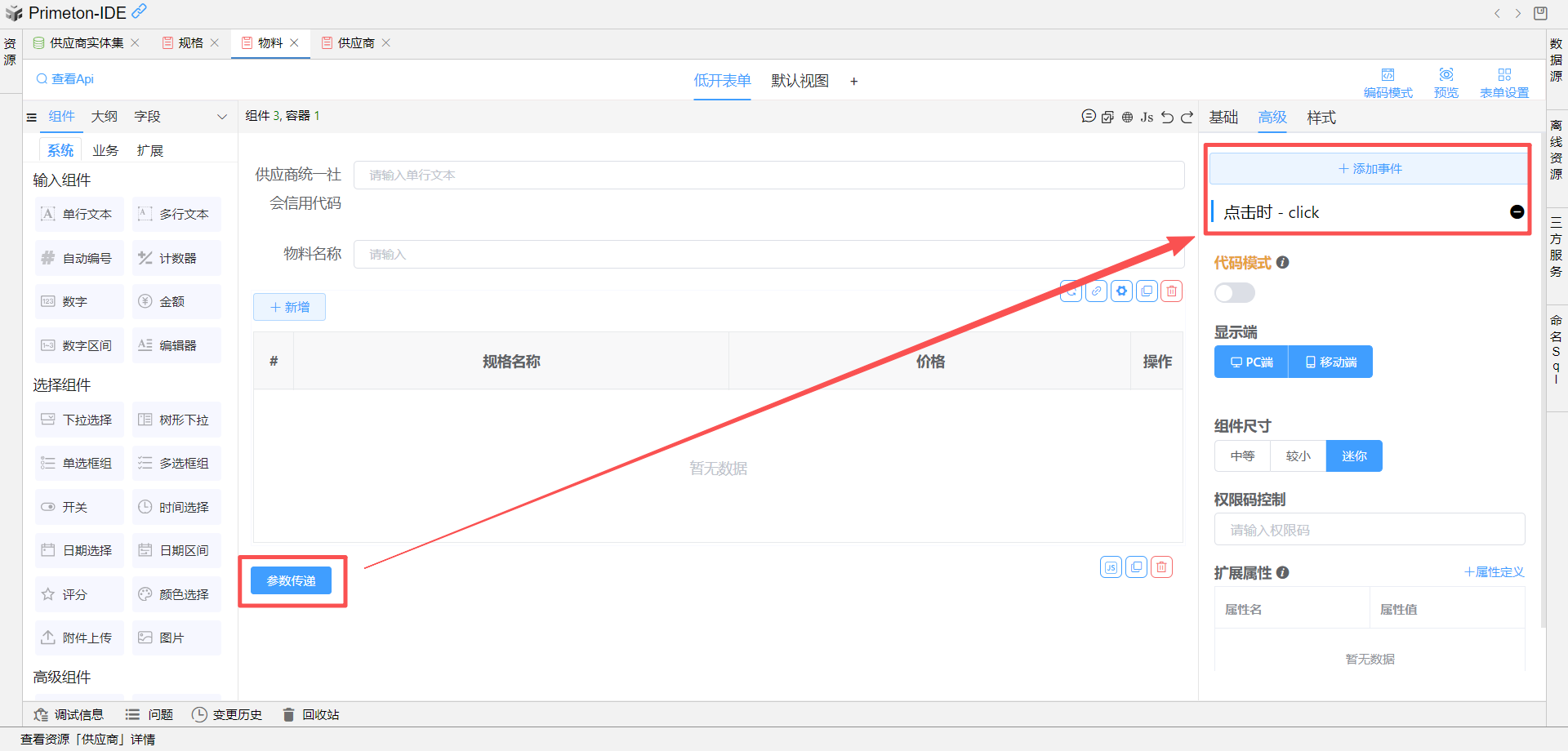
Task: Click the comment bubble icon in the toolbar
Action: pyautogui.click(x=1088, y=117)
